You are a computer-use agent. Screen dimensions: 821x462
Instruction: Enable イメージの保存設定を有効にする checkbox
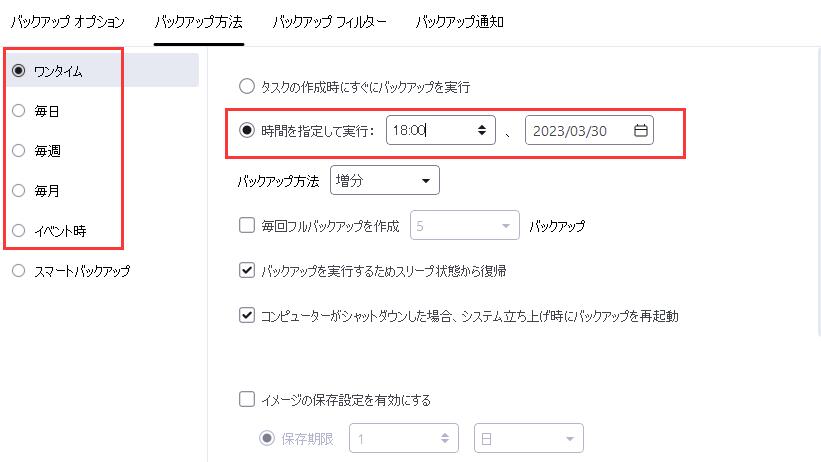(247, 400)
